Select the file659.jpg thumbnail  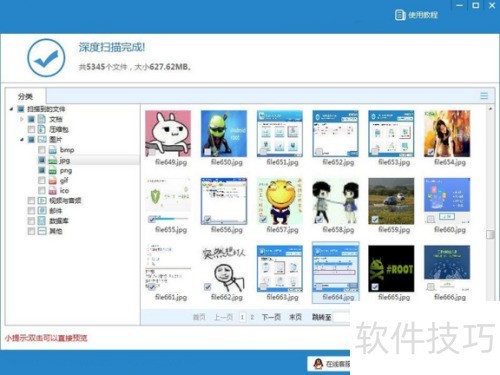(391, 201)
